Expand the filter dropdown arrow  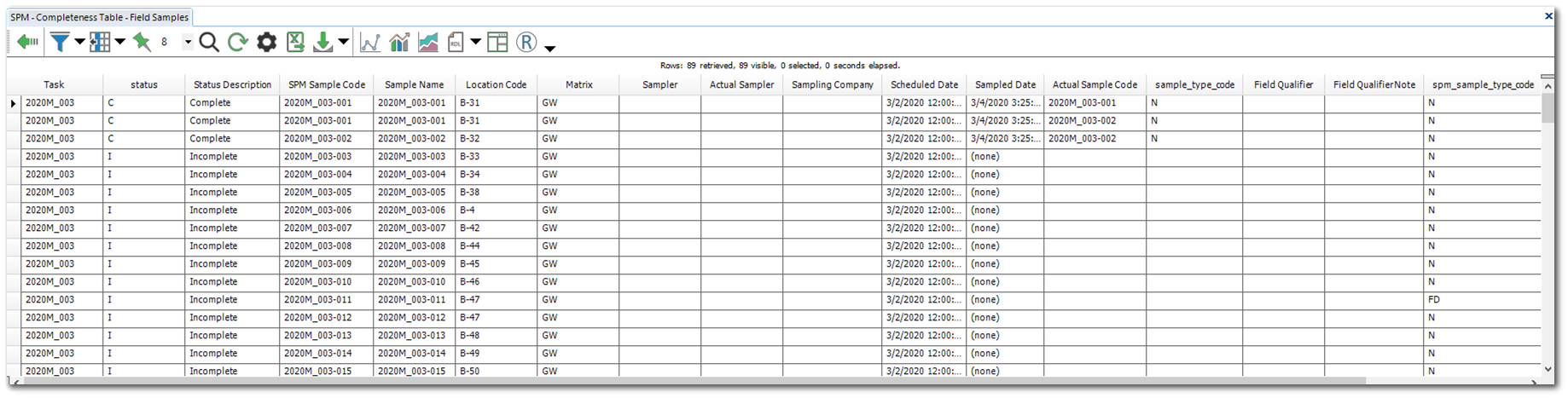coord(79,42)
